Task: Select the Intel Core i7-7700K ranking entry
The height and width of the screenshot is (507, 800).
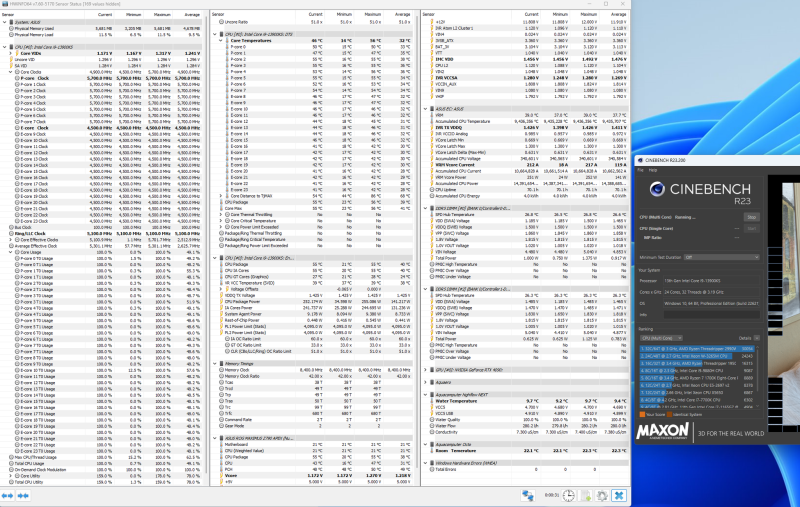Action: tap(697, 400)
